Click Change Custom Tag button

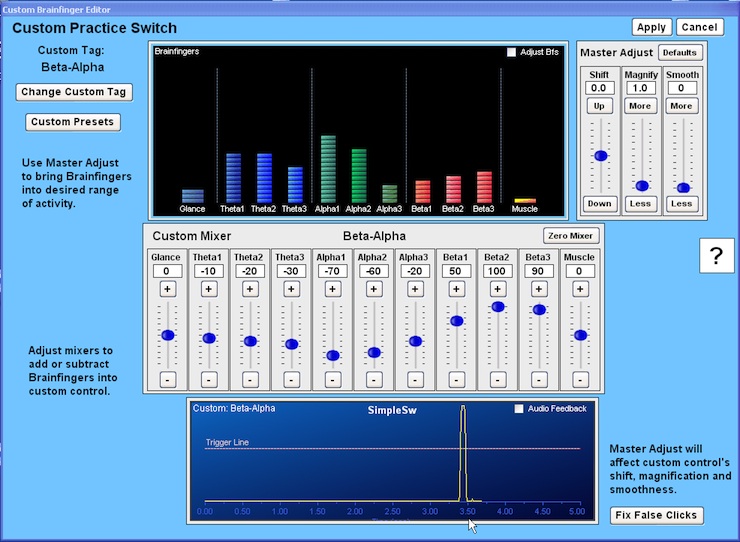pos(74,92)
